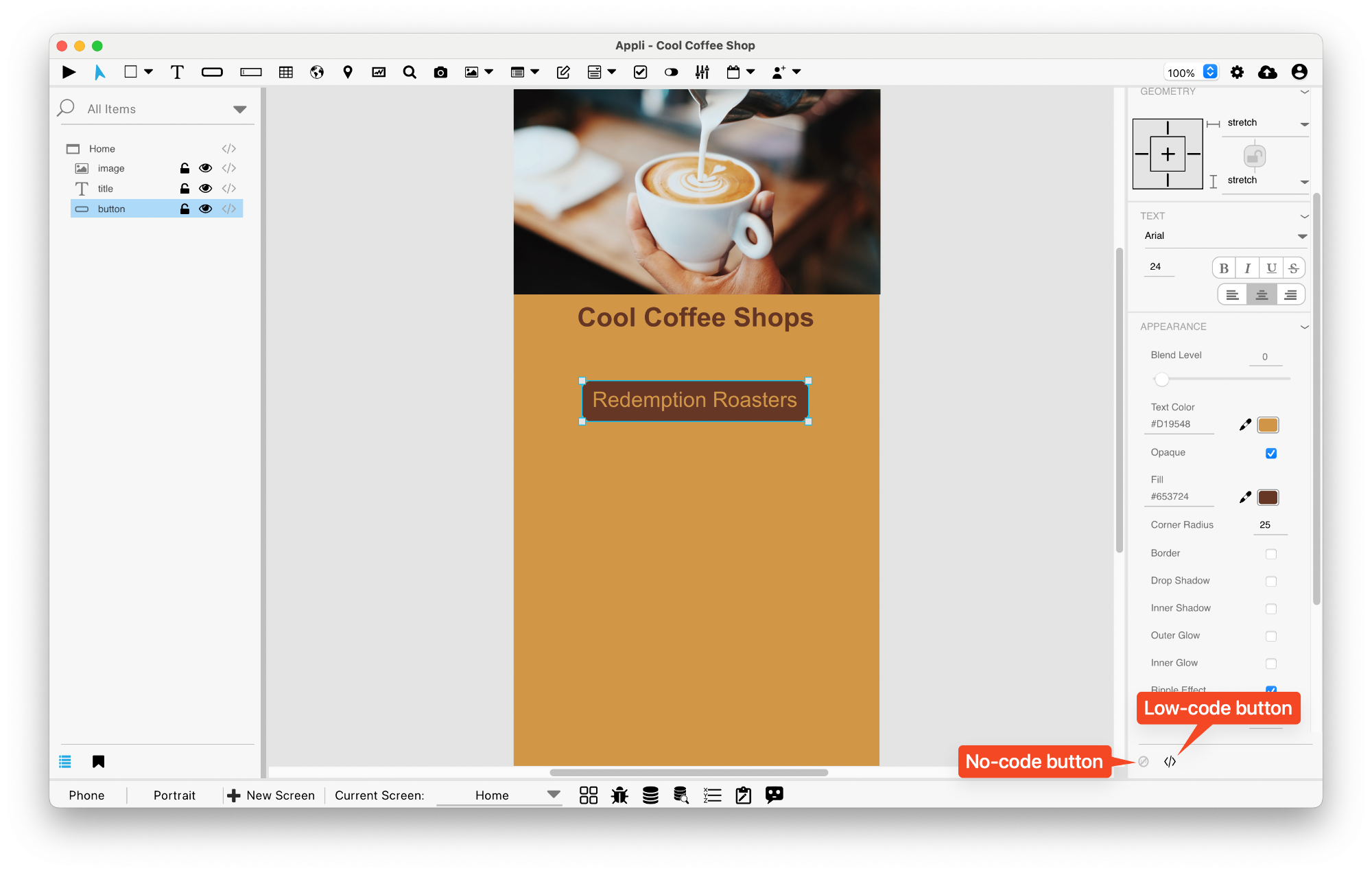Toggle visibility eye for image layer
This screenshot has width=1372, height=873.
205,168
